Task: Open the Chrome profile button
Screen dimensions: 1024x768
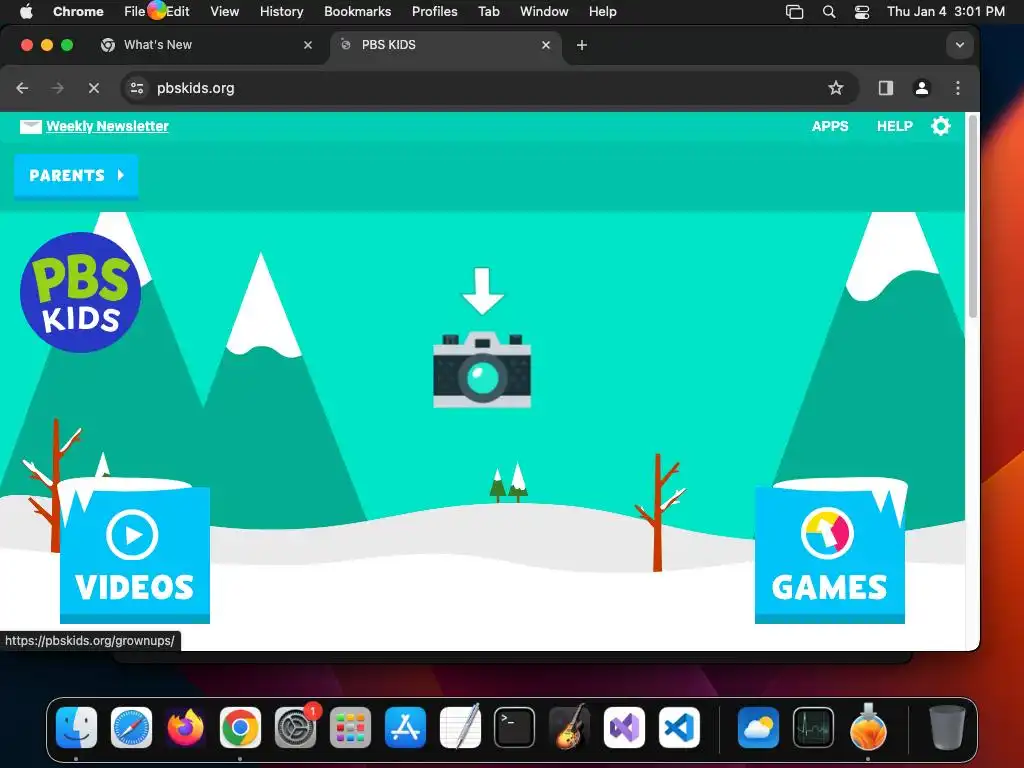Action: click(921, 88)
